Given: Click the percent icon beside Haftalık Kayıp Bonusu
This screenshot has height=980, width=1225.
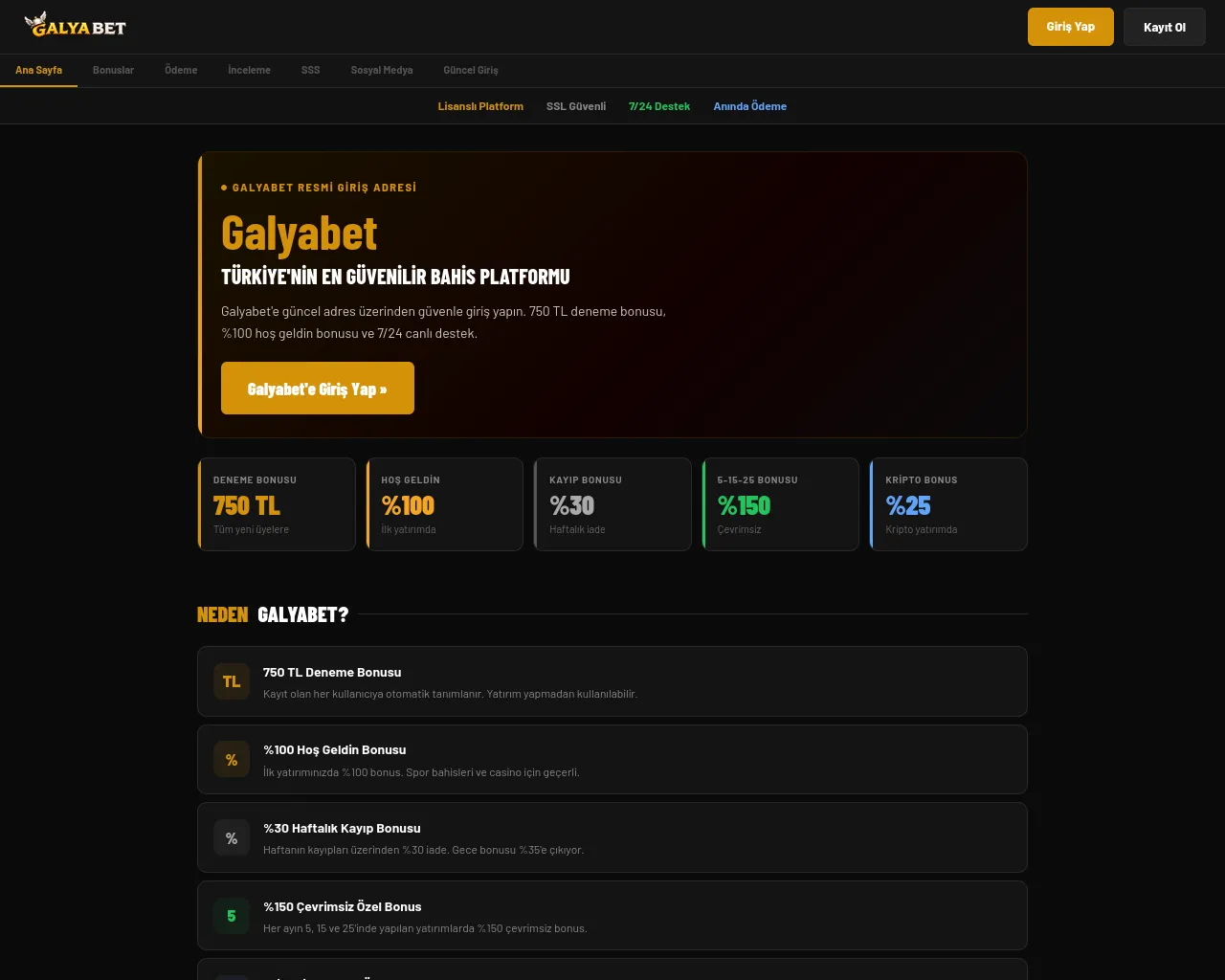Looking at the screenshot, I should [232, 838].
